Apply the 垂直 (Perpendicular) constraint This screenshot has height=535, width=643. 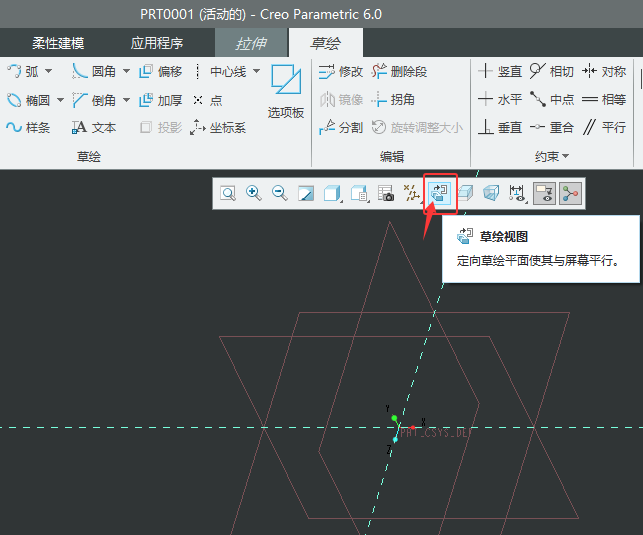(x=500, y=127)
